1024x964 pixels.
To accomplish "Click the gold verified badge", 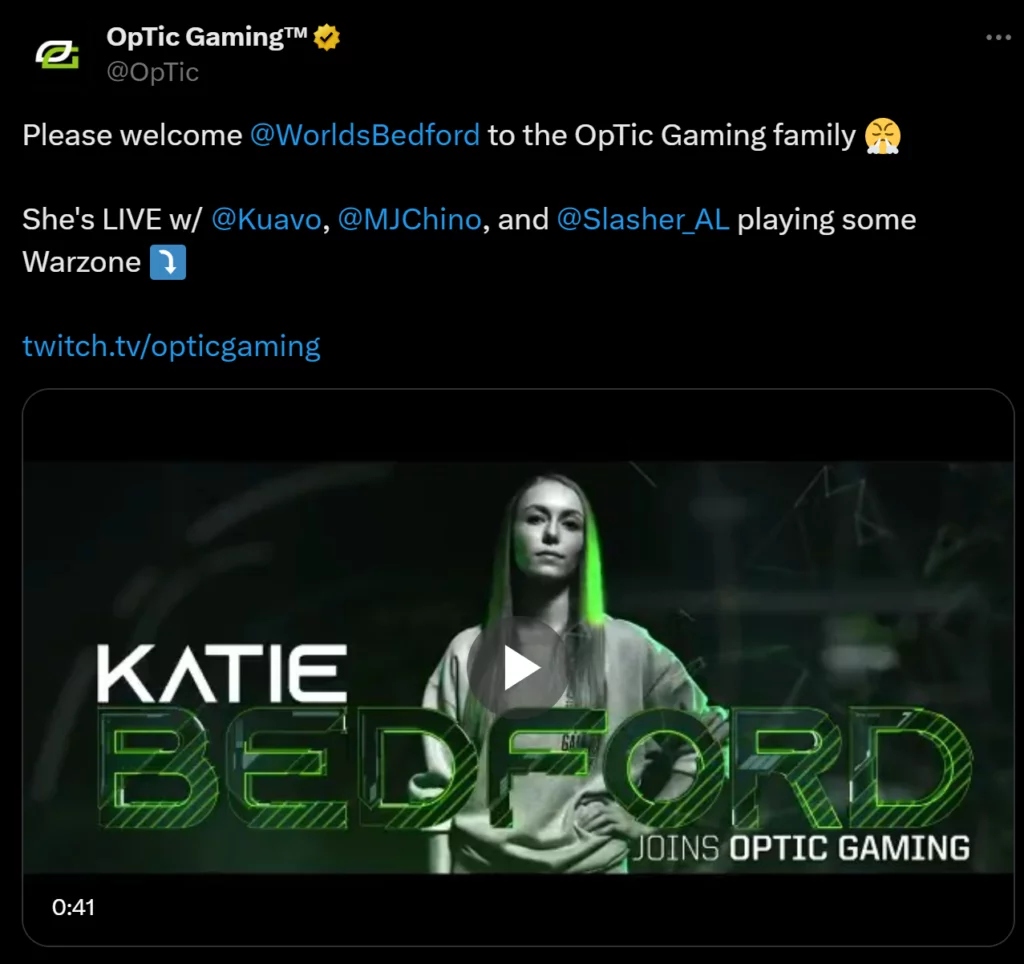I will [x=327, y=37].
